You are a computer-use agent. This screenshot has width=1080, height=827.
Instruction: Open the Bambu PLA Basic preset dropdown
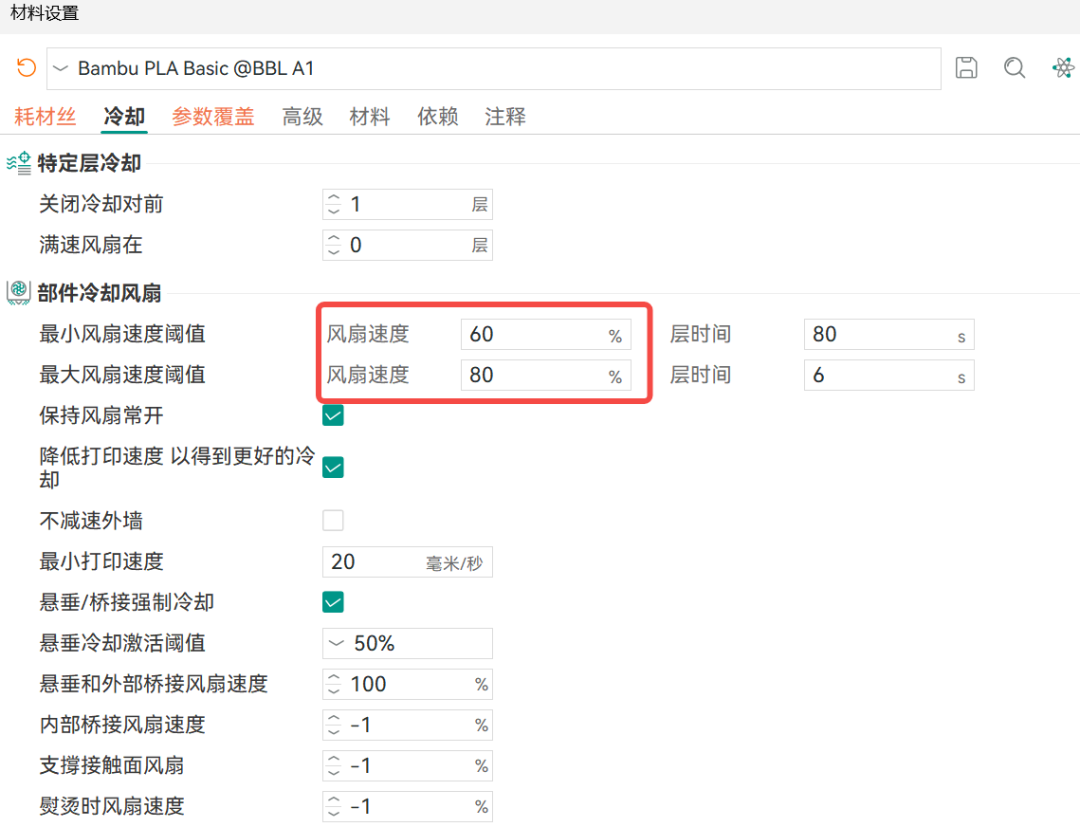[493, 68]
